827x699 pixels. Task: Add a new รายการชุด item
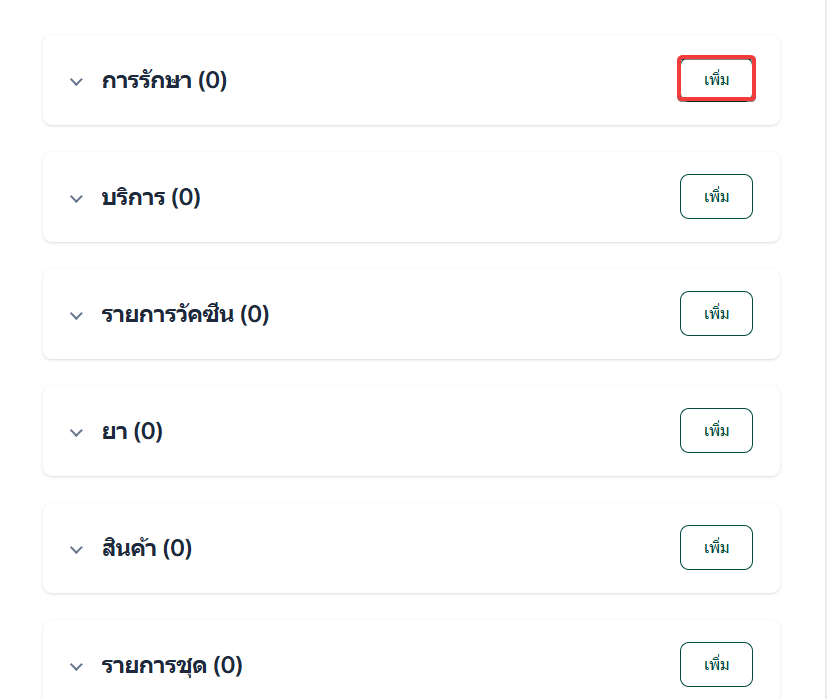[716, 665]
